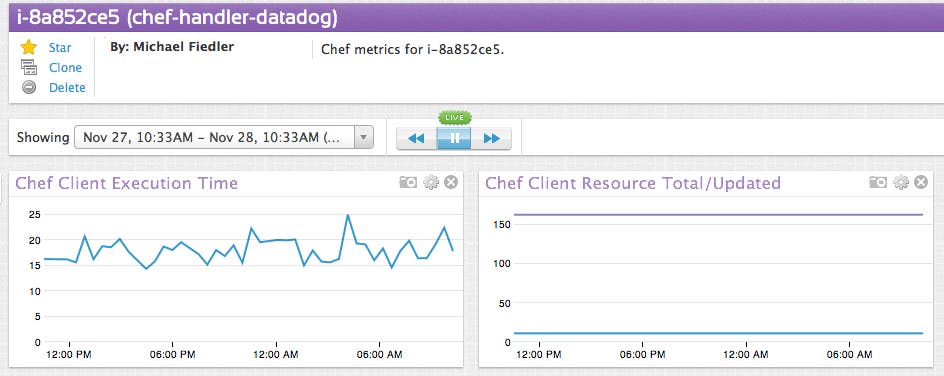Close the Chef Client Execution Time graph
944x376 pixels.
point(451,182)
